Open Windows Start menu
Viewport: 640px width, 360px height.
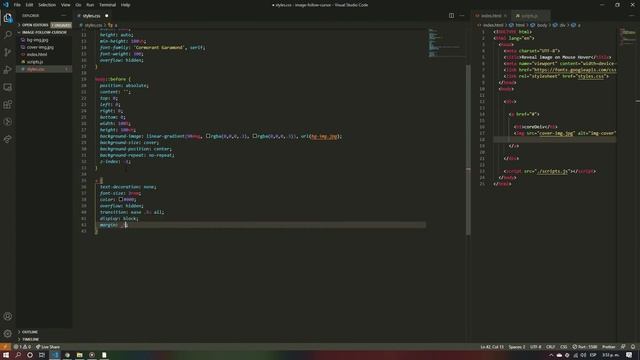[6, 355]
